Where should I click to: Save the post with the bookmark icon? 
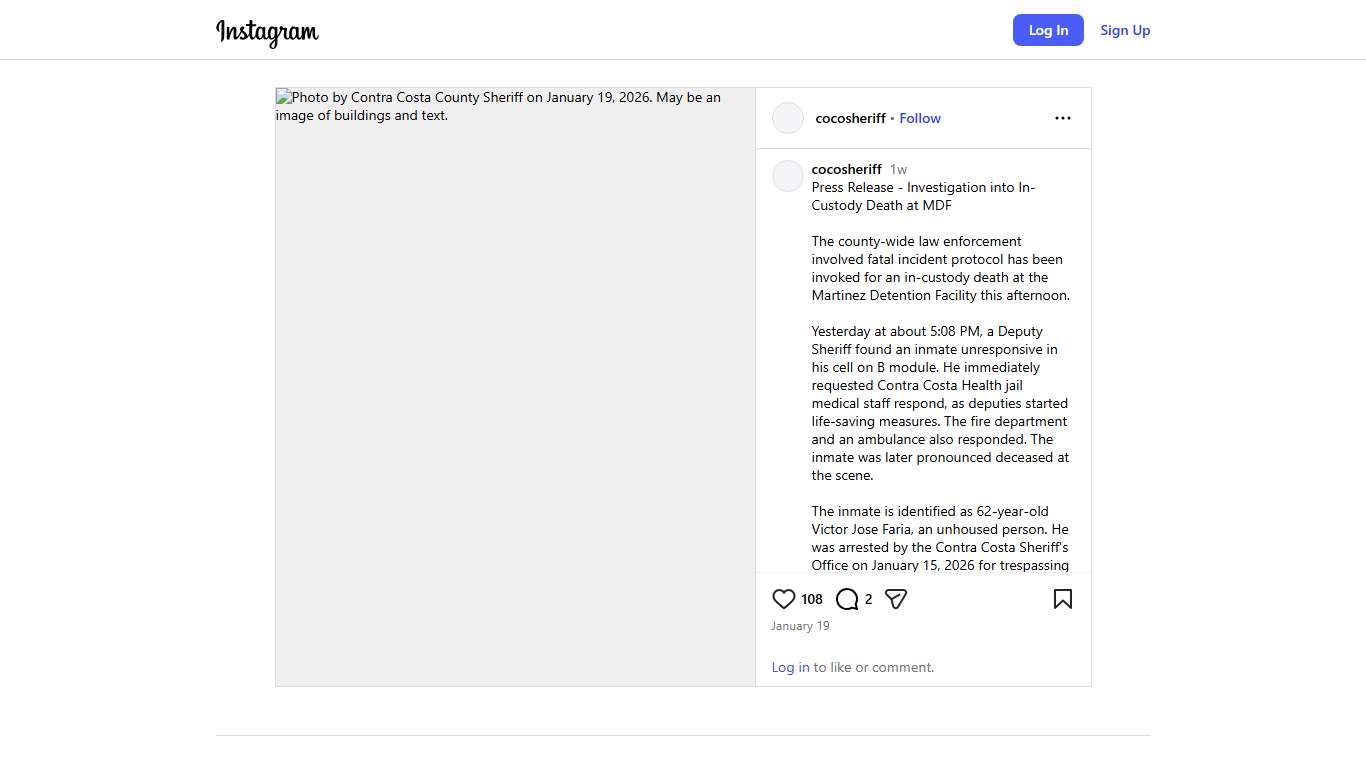1062,599
